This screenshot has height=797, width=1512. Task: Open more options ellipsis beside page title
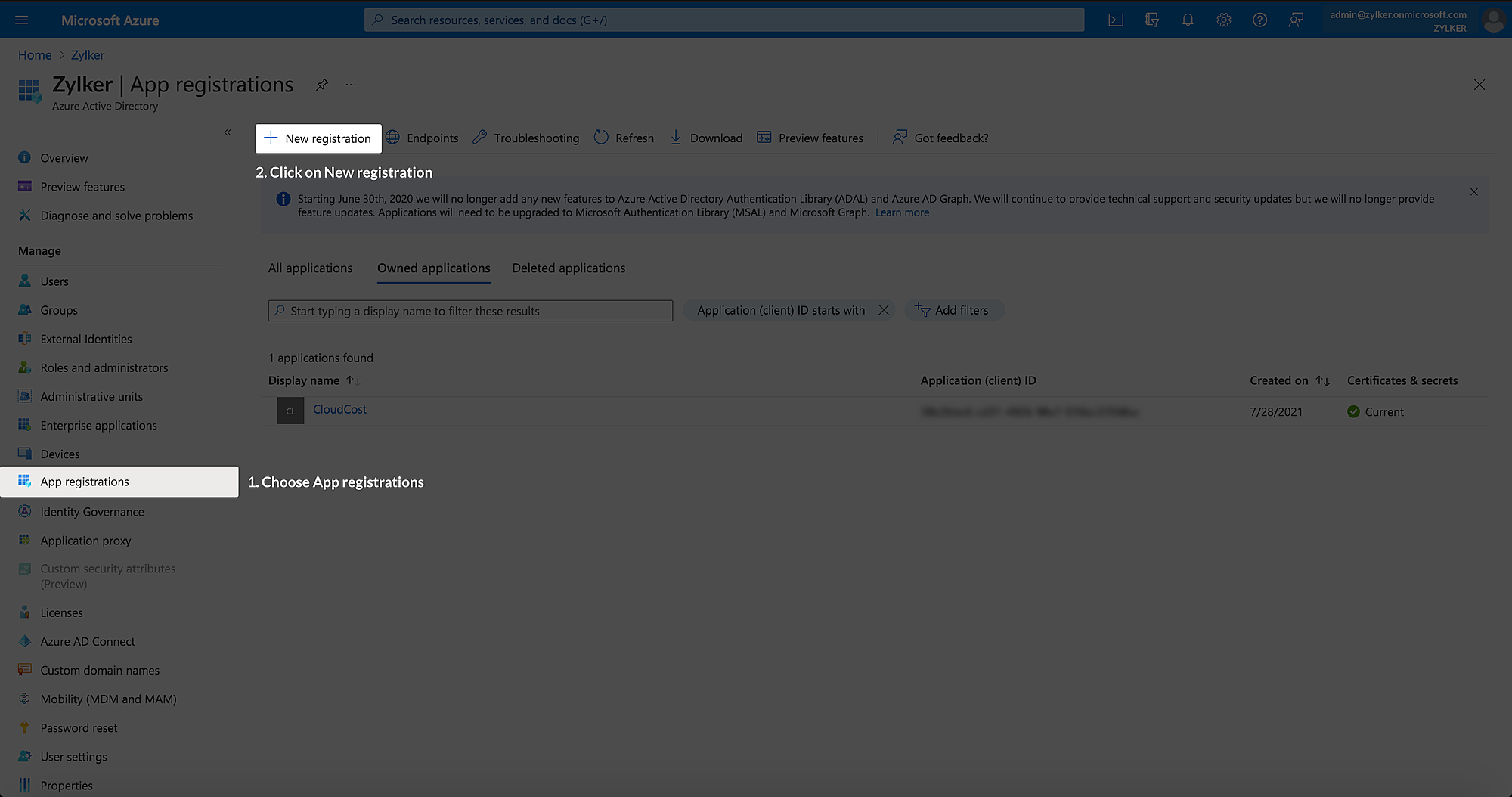coord(350,85)
